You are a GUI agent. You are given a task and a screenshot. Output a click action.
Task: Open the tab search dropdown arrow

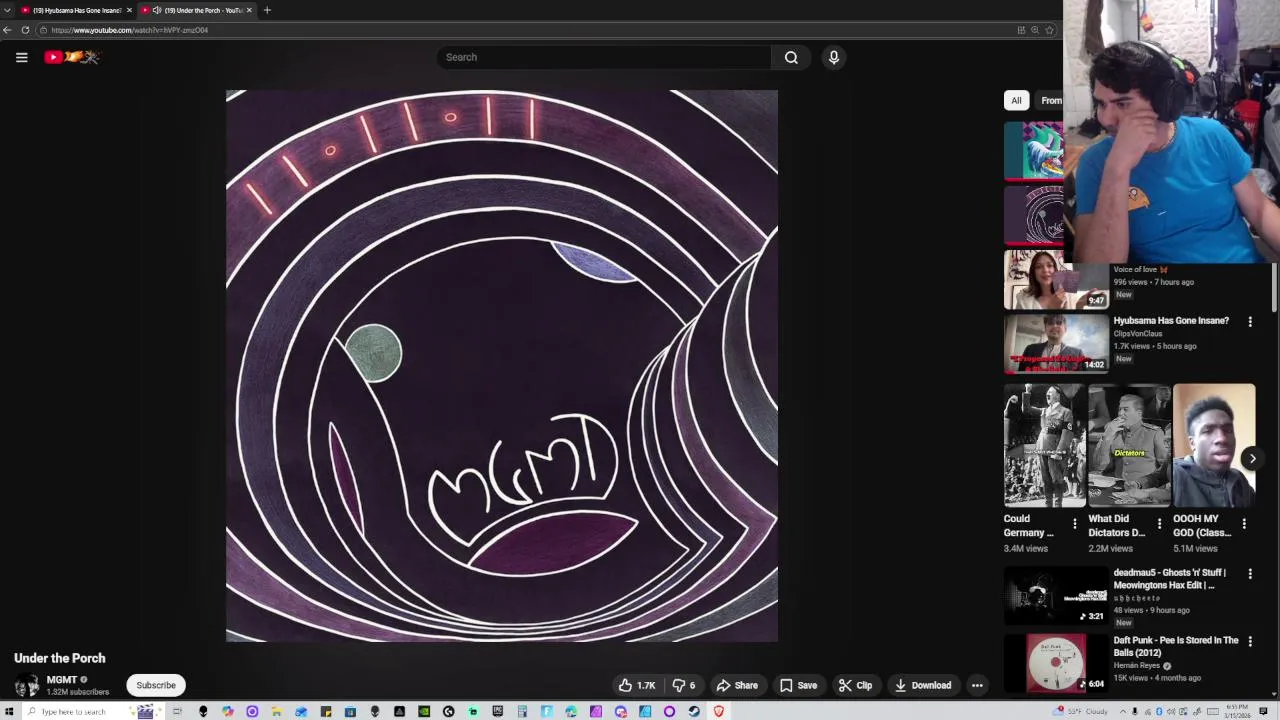(7, 10)
